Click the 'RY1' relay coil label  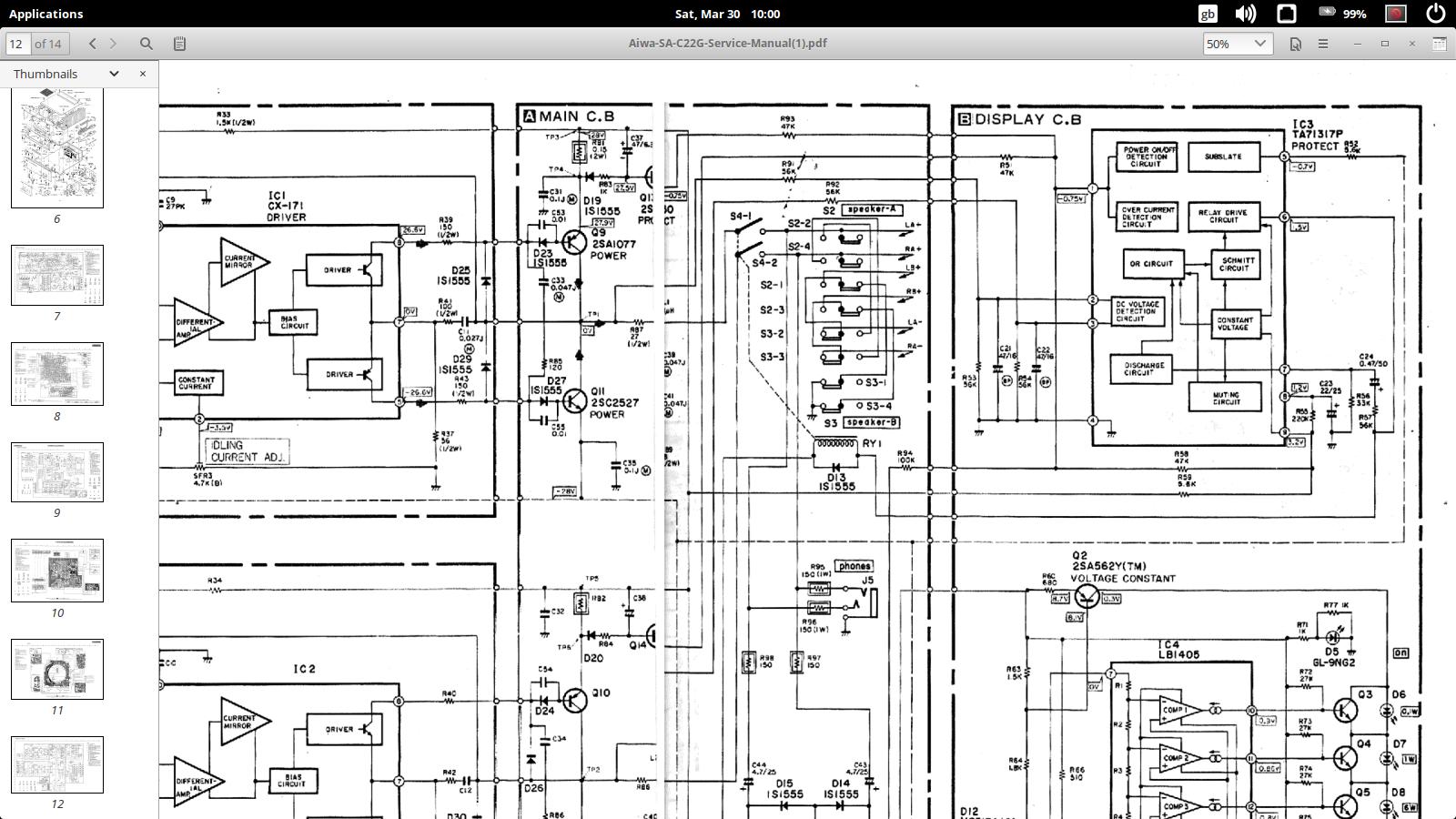[x=873, y=444]
